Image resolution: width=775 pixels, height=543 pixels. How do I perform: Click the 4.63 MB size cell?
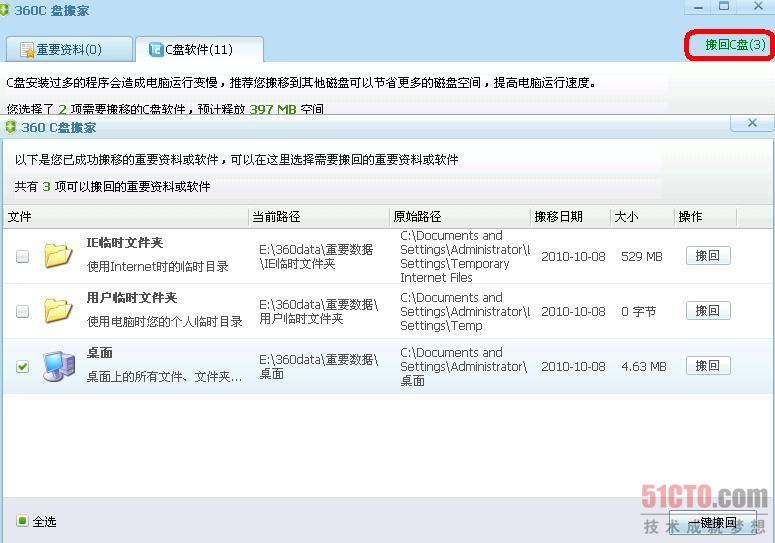[x=644, y=367]
